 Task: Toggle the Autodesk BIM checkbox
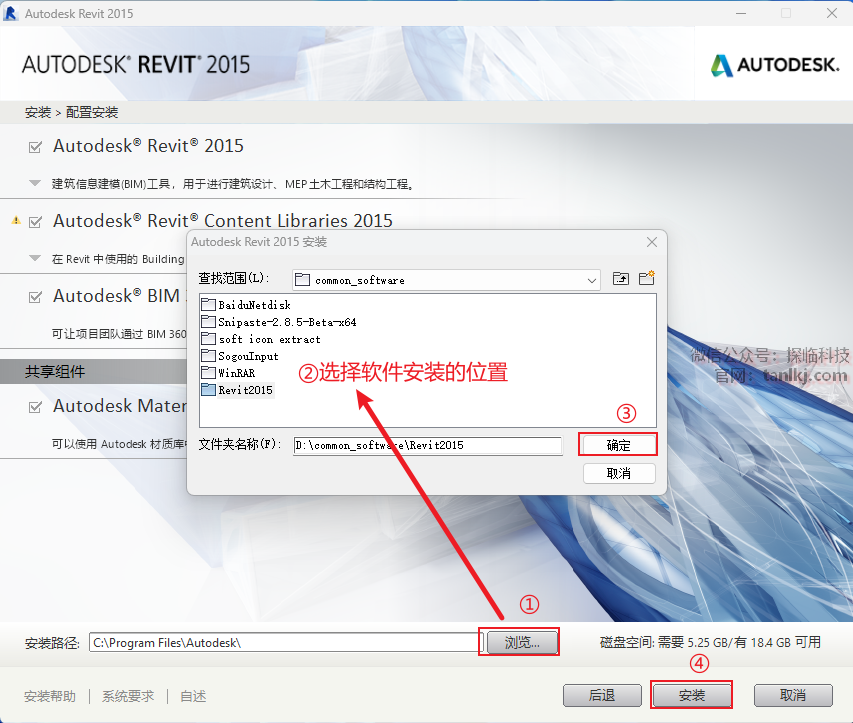click(35, 297)
